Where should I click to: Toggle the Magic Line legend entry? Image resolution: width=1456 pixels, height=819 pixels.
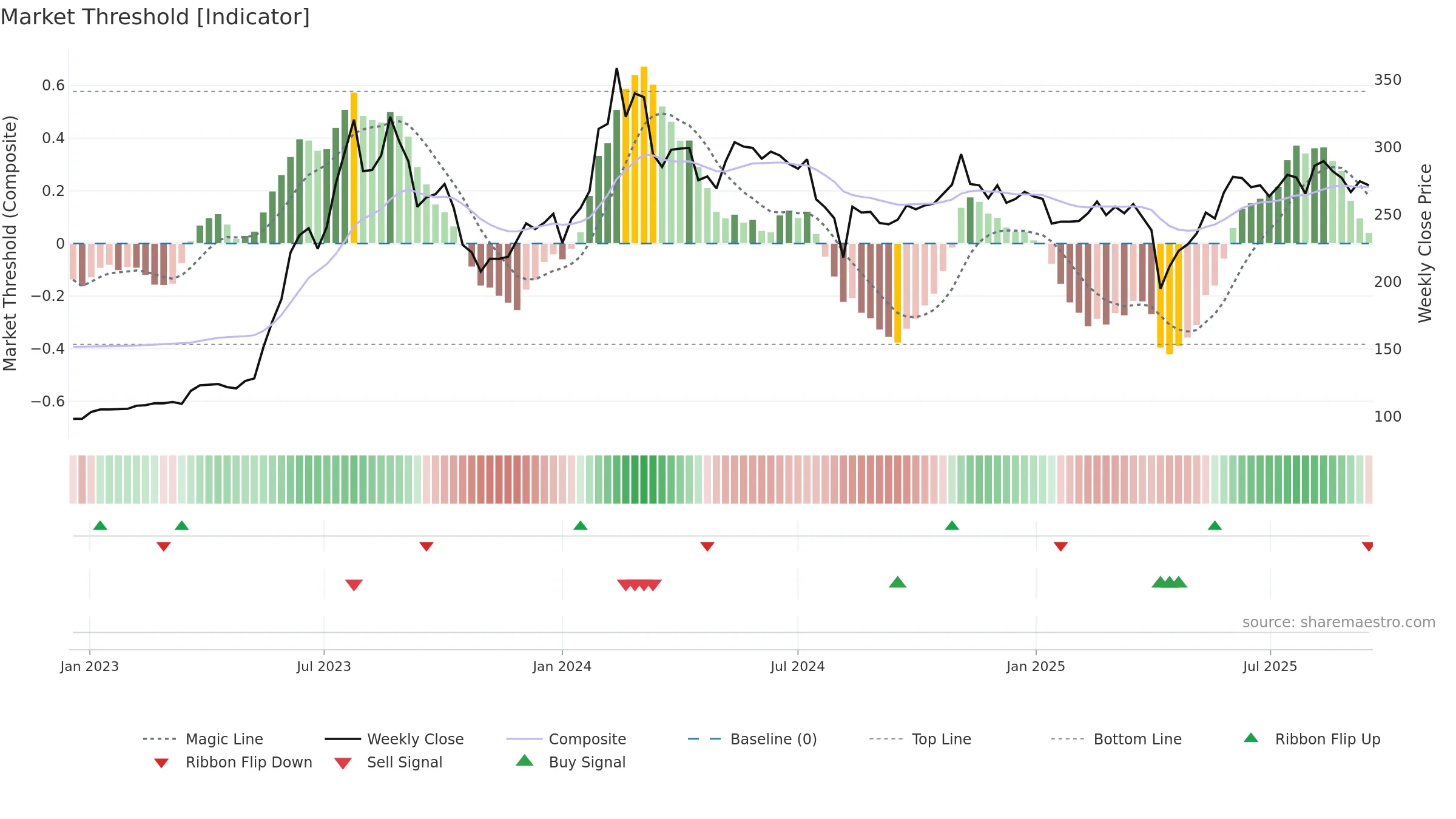pyautogui.click(x=203, y=739)
